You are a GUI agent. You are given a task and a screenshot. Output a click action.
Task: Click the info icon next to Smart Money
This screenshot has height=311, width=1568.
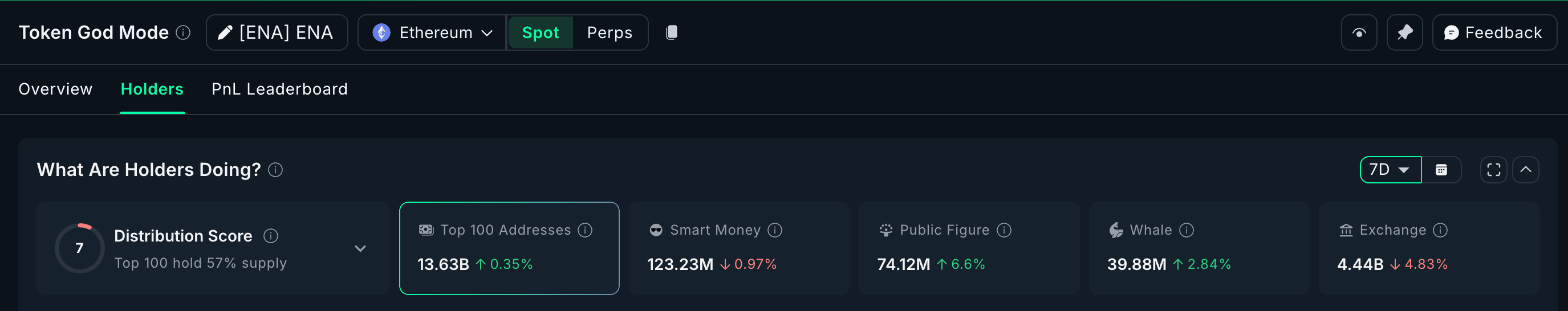(x=775, y=230)
